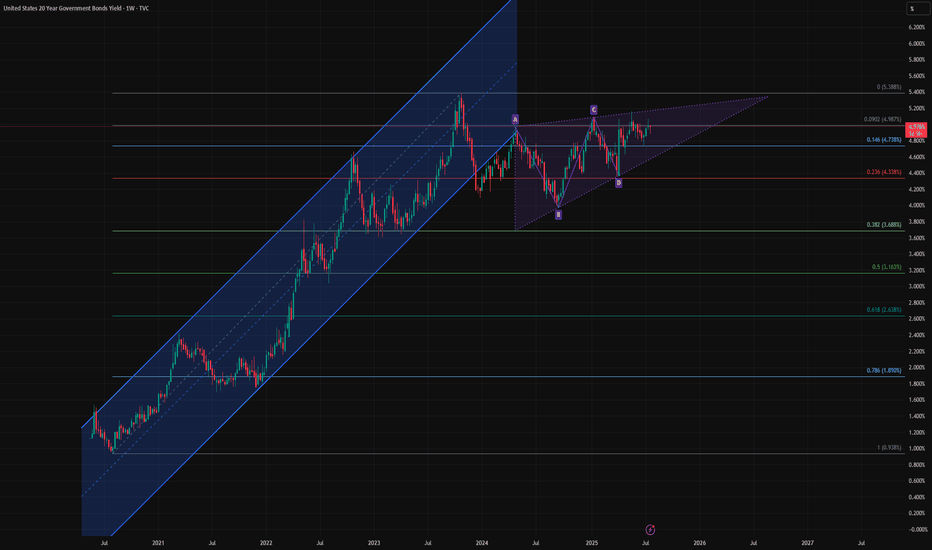Click the 2.400% tick on the price axis
Image resolution: width=932 pixels, height=550 pixels.
[917, 335]
